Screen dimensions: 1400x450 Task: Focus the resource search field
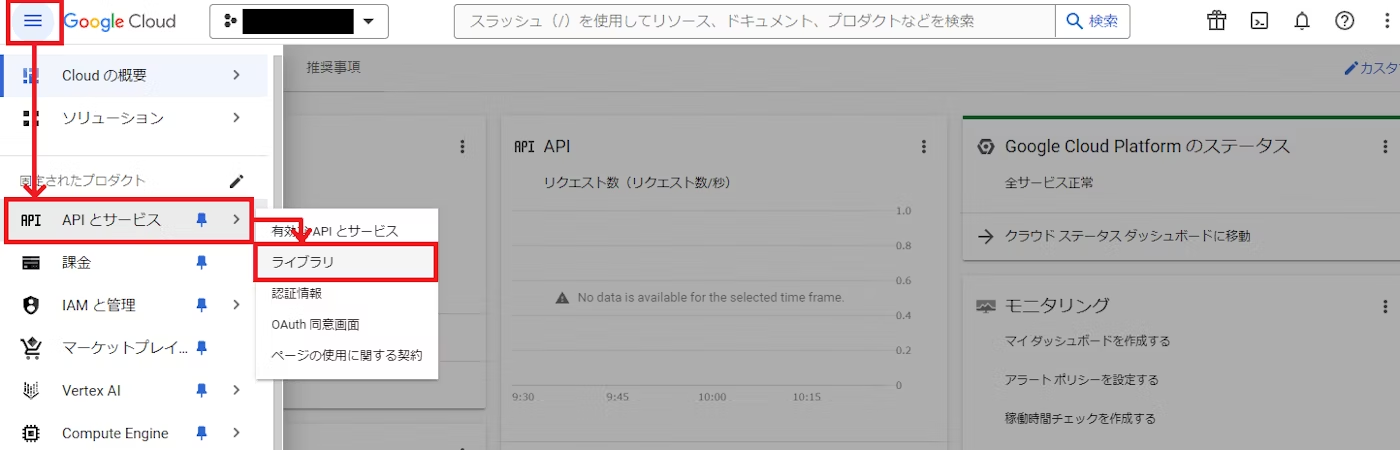click(x=755, y=21)
